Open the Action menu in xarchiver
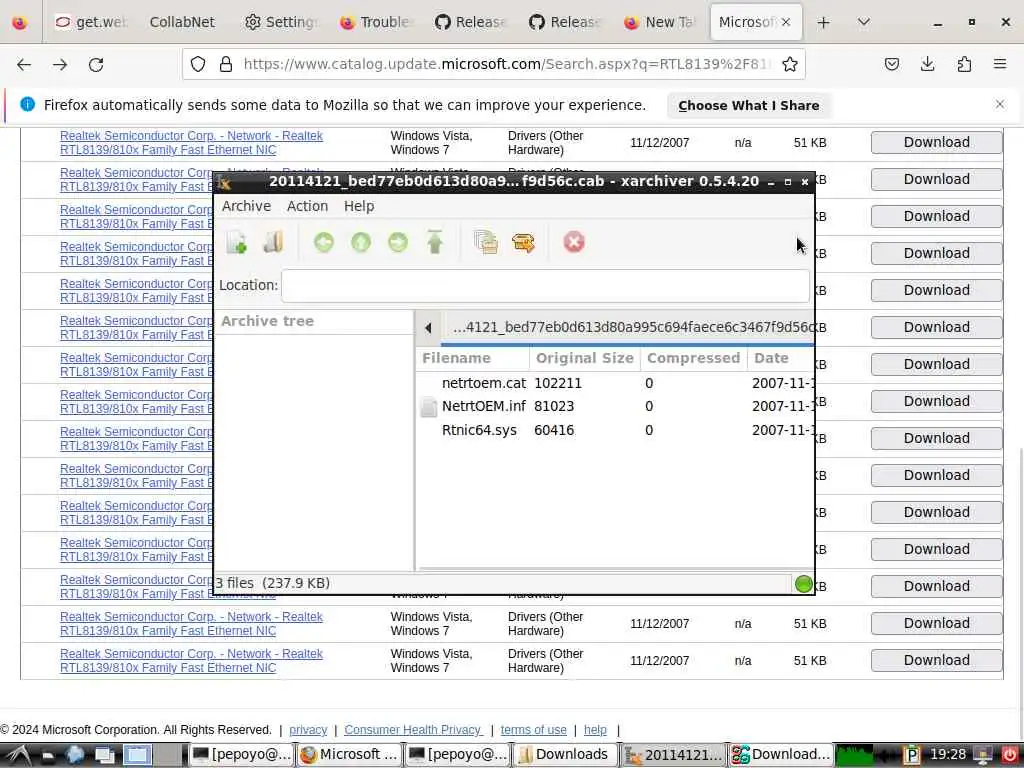 pos(307,206)
